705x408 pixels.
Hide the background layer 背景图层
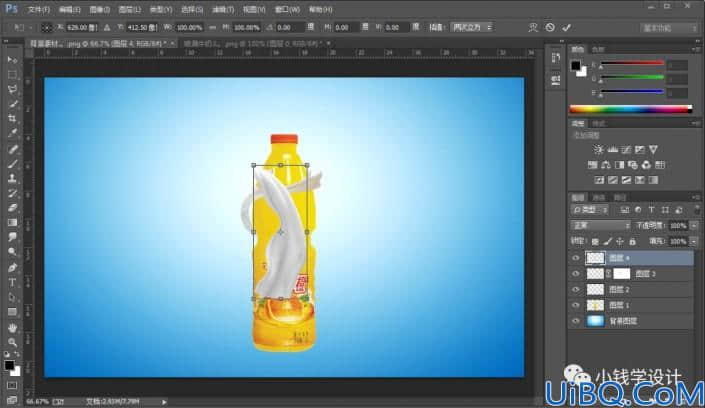(x=576, y=321)
